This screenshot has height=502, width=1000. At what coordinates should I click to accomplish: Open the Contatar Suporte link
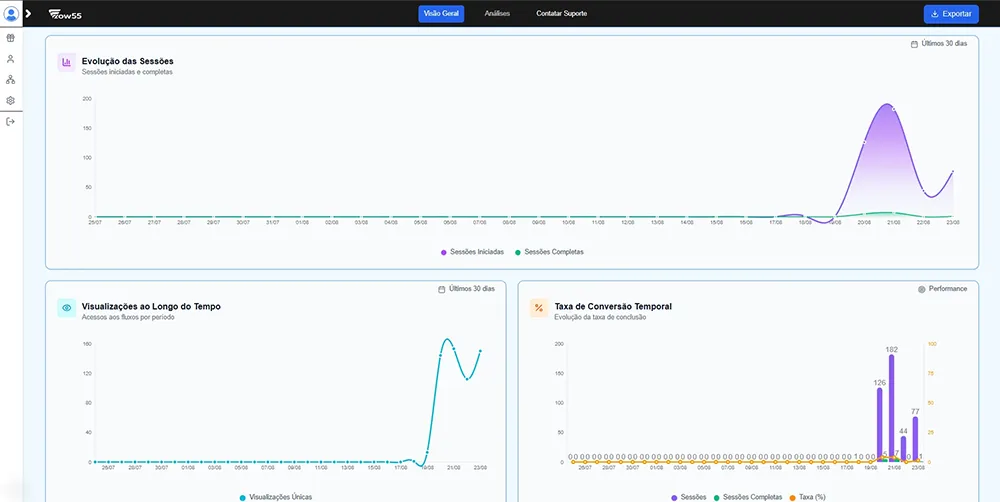561,14
